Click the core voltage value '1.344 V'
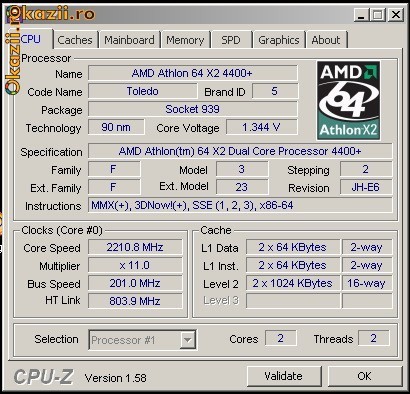 pos(261,127)
